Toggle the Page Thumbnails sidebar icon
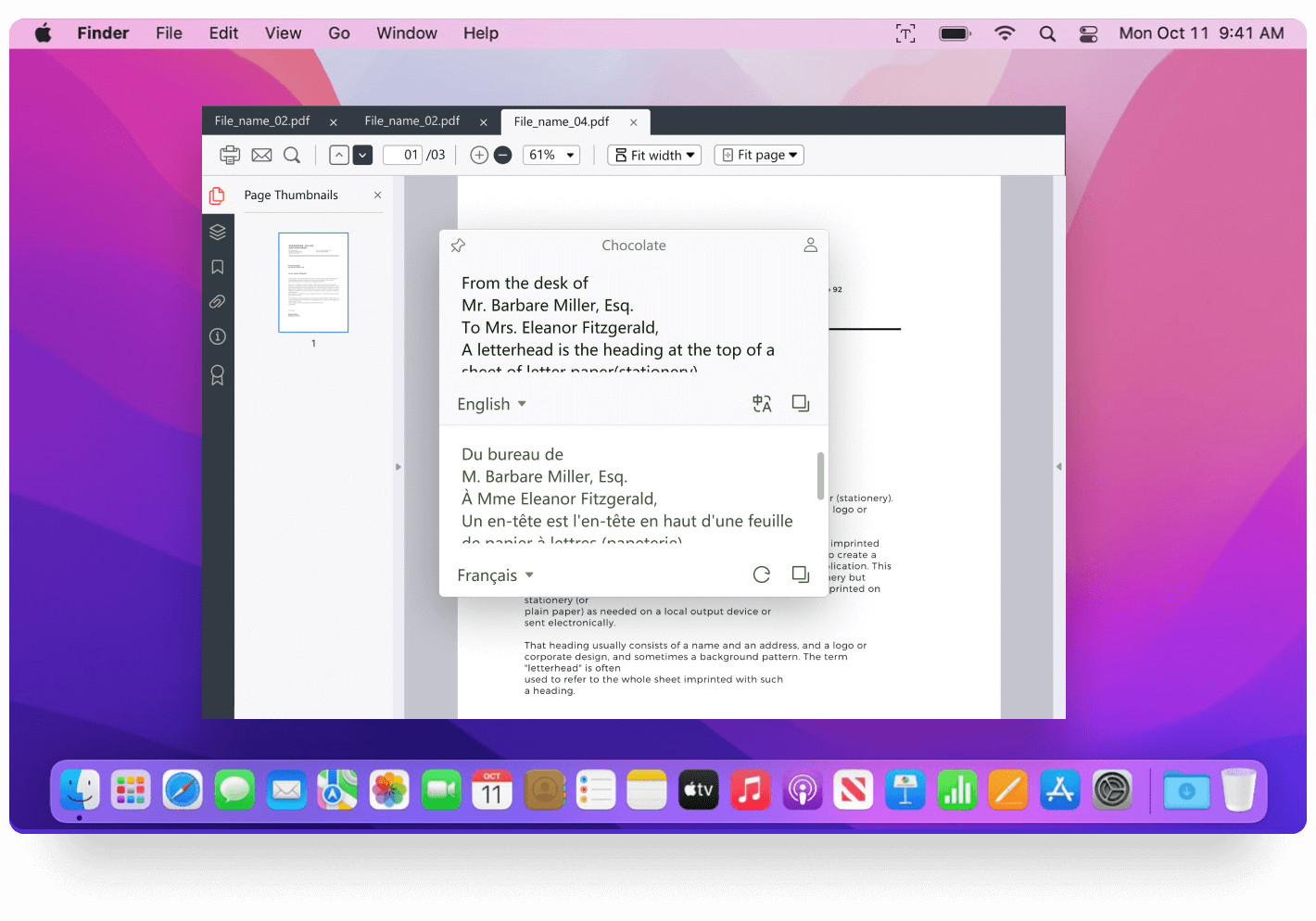 click(x=218, y=196)
